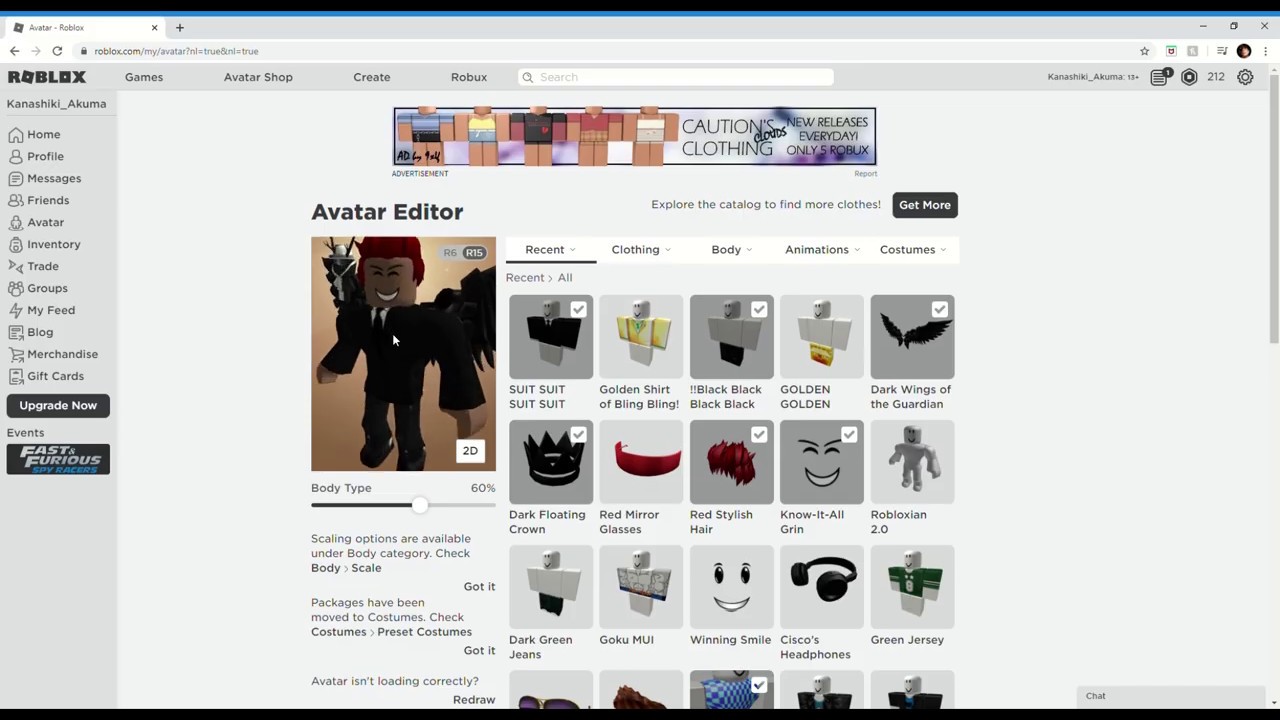This screenshot has height=720, width=1280.
Task: Go back in browser history
Action: [14, 51]
